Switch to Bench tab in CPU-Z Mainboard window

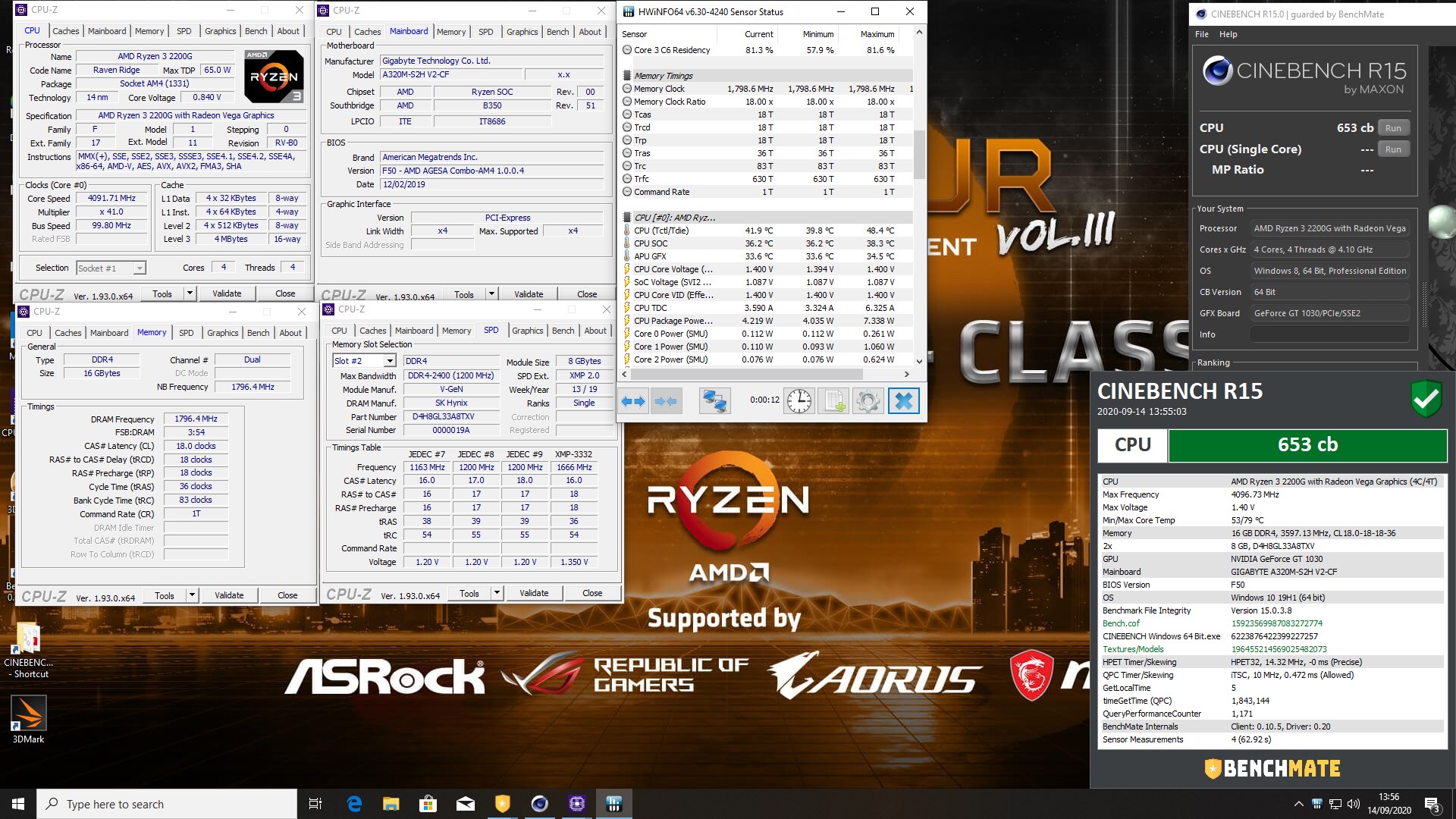click(x=557, y=32)
